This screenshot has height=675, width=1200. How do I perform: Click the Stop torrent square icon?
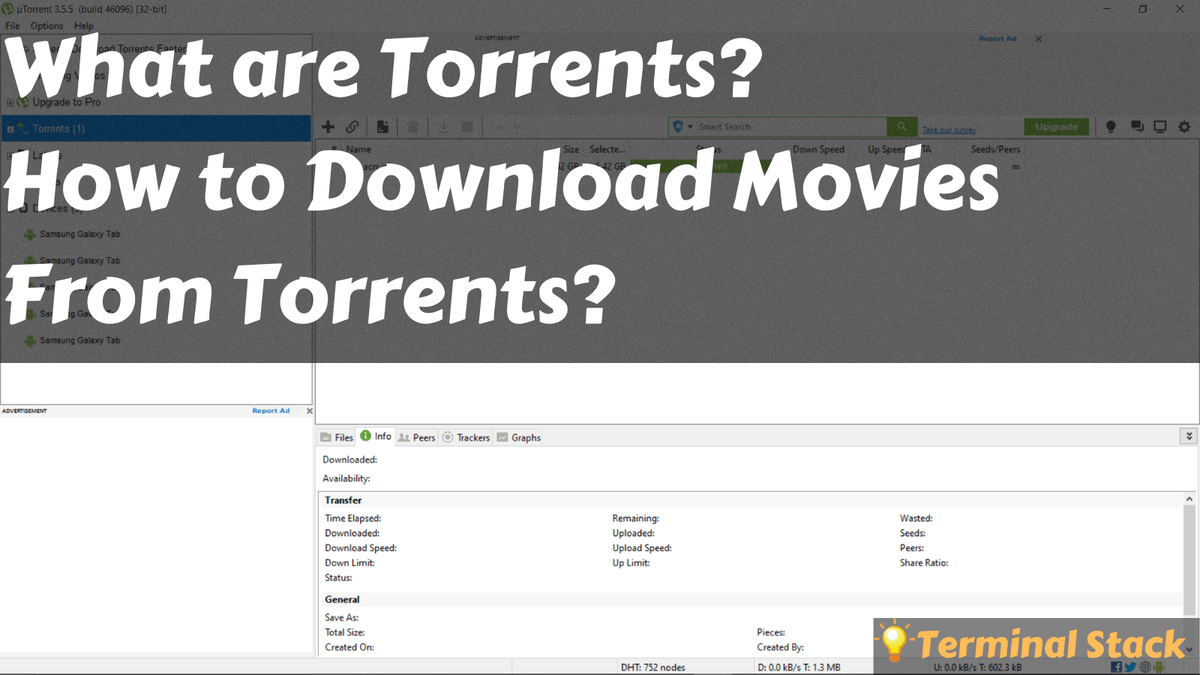point(468,127)
